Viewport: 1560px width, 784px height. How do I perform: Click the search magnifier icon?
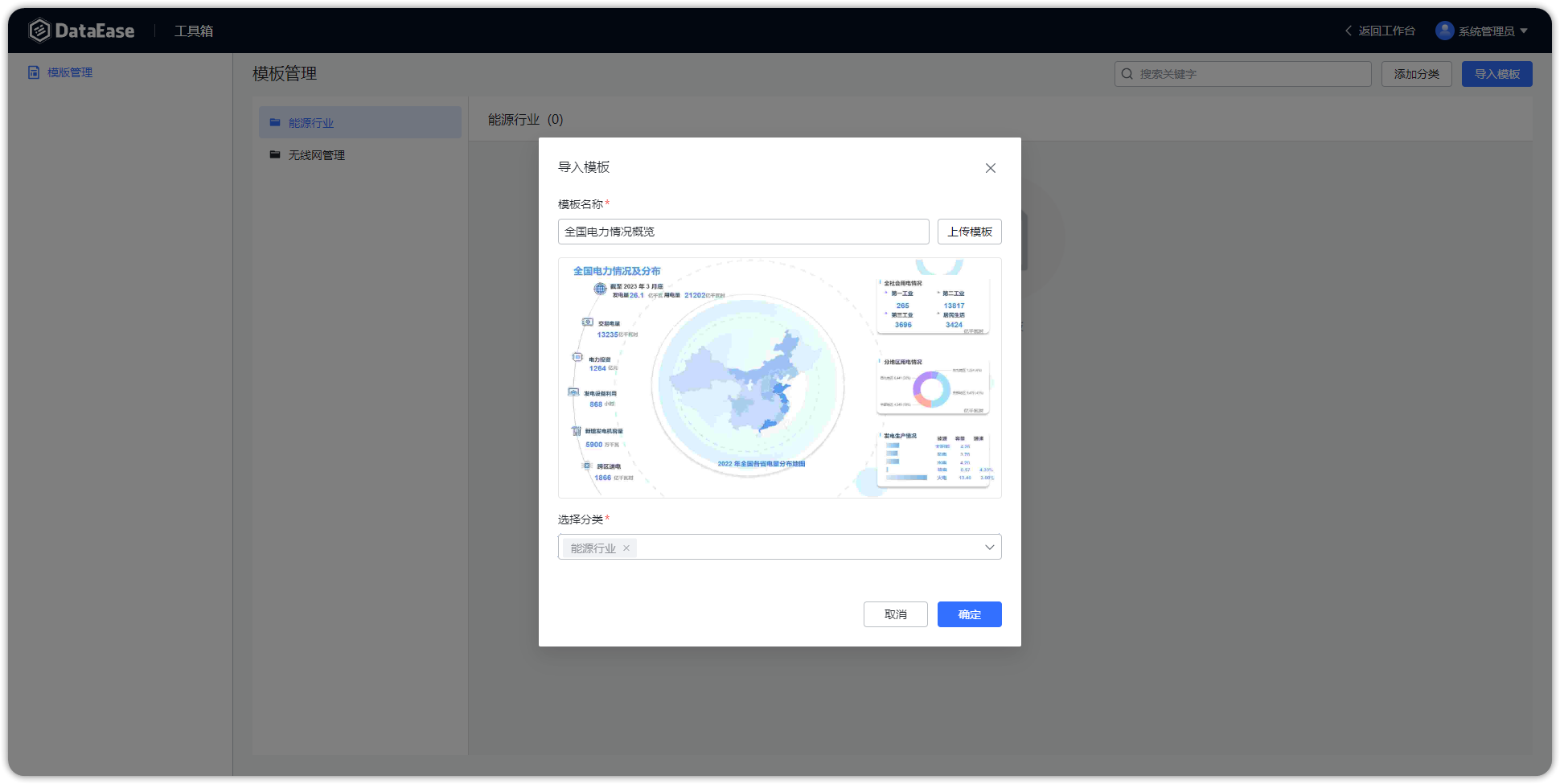(1127, 74)
